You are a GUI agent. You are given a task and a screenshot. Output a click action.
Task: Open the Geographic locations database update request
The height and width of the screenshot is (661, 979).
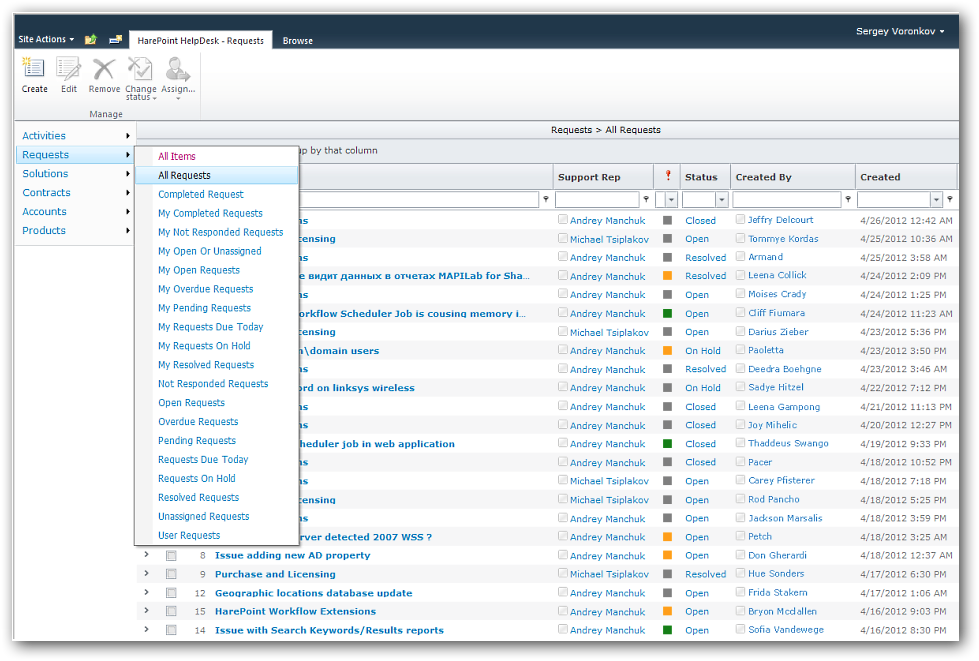tap(313, 593)
